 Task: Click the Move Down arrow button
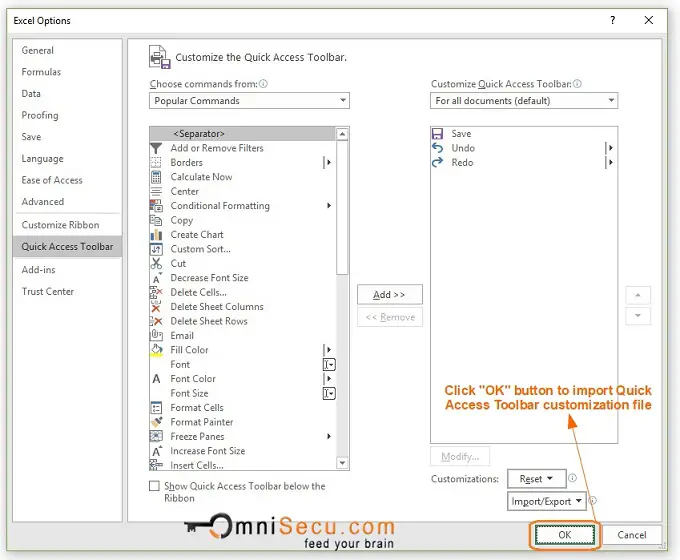[x=638, y=316]
